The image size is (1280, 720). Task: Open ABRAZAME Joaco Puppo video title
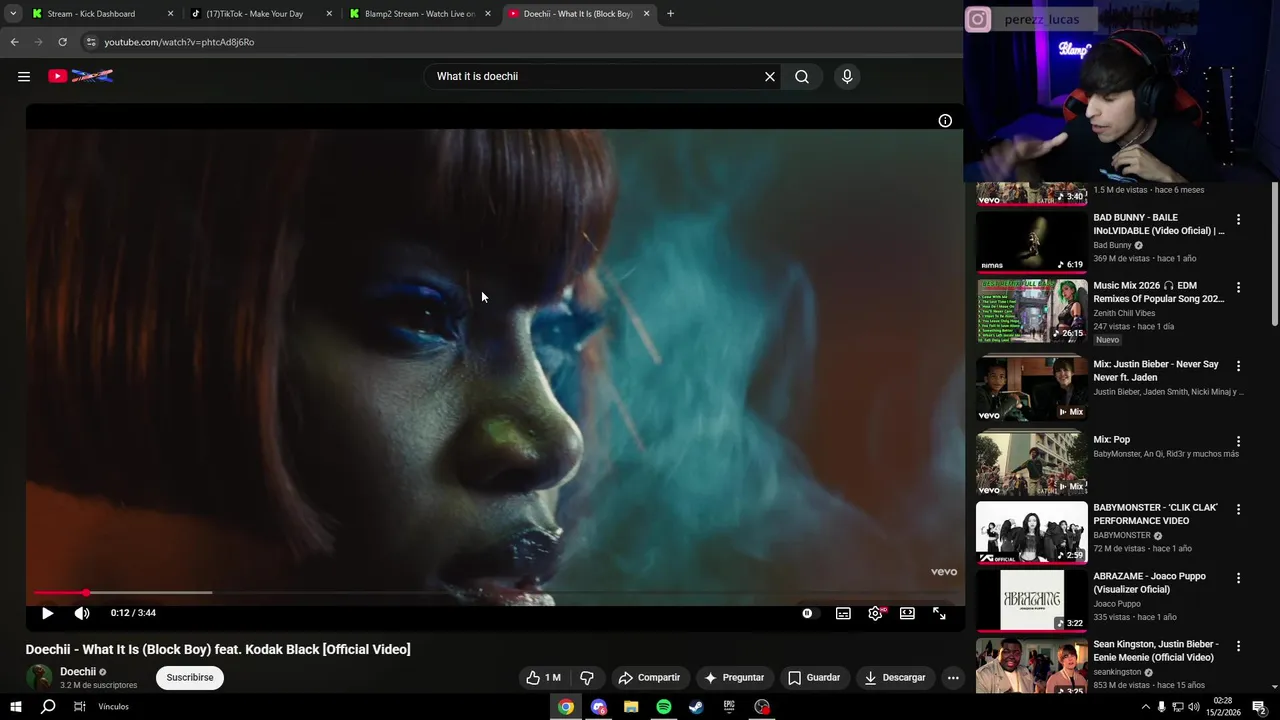1149,582
